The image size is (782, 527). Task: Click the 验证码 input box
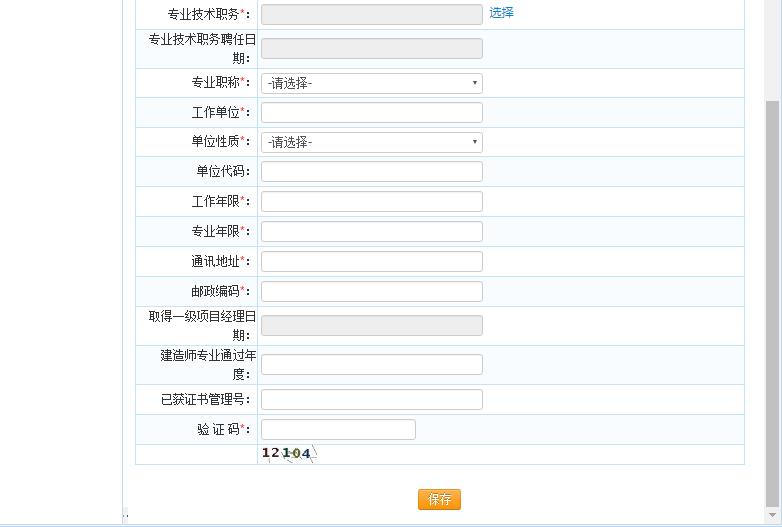coord(338,429)
